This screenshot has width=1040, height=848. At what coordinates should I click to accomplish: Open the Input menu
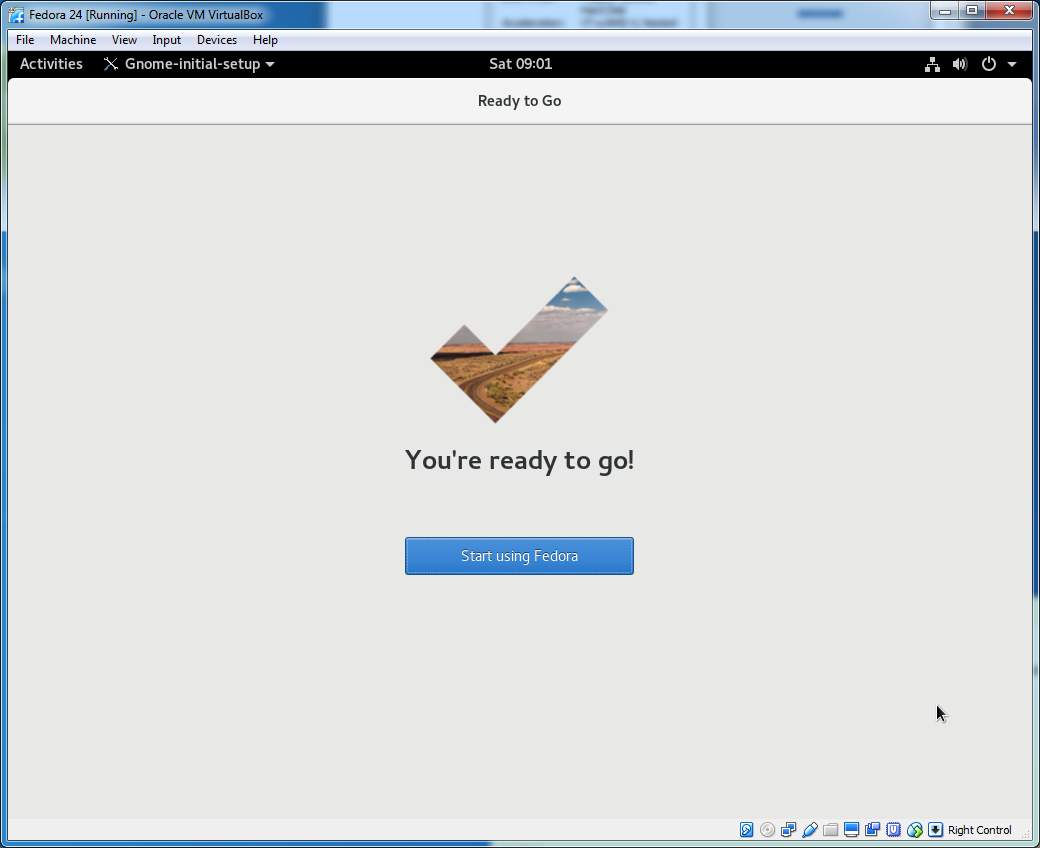coord(166,40)
